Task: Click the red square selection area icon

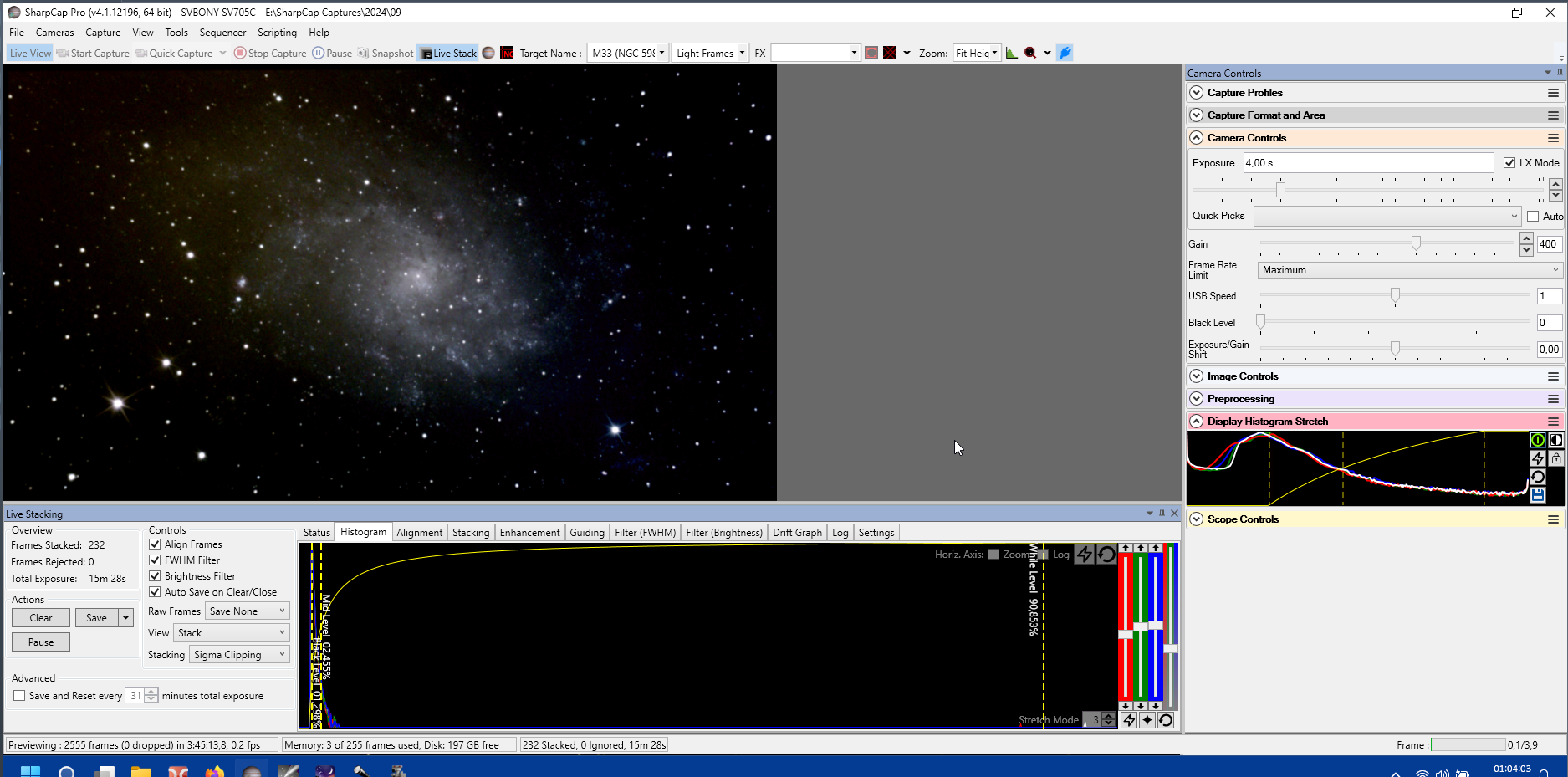Action: tap(871, 53)
